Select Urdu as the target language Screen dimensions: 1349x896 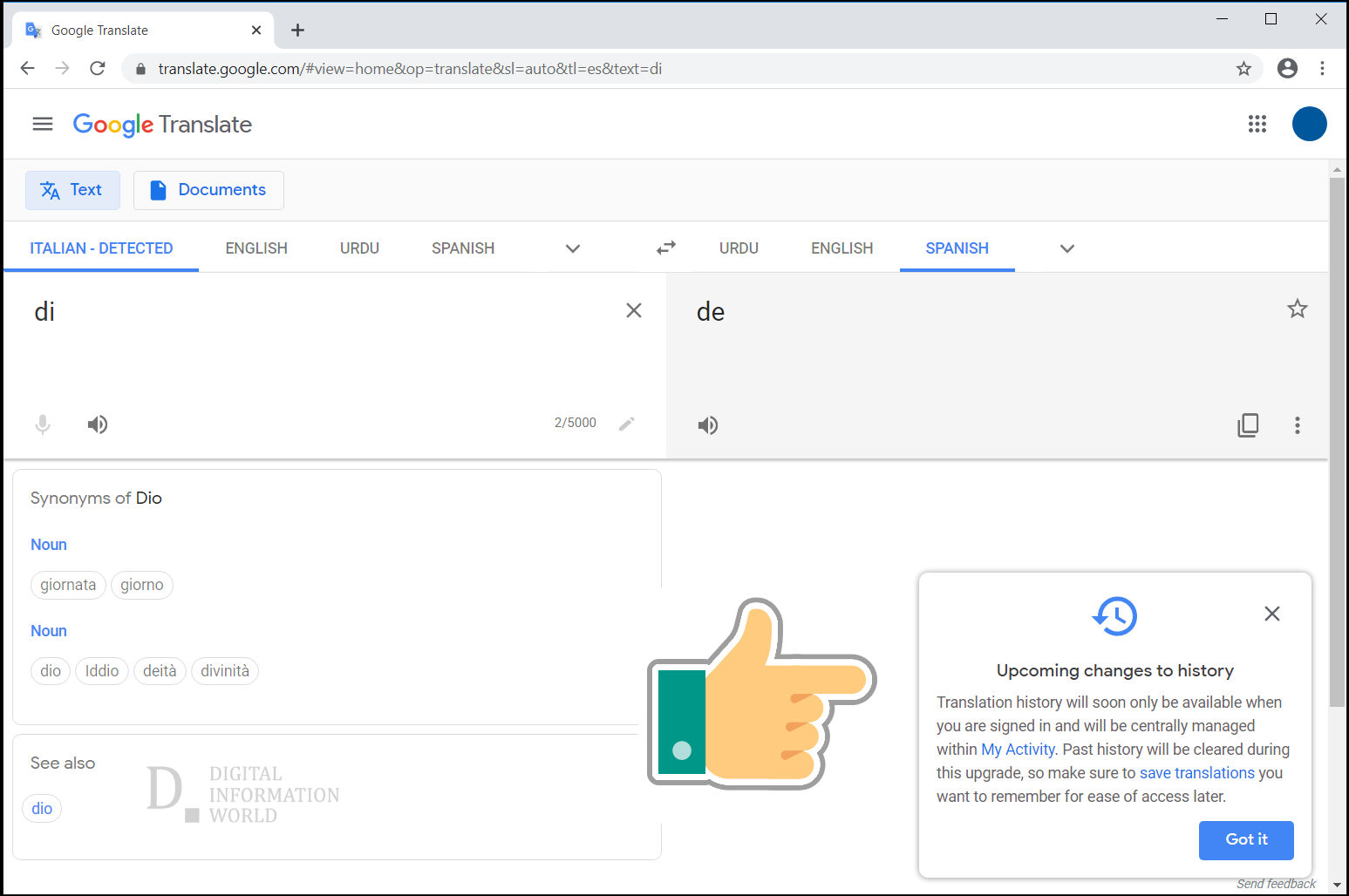point(739,248)
